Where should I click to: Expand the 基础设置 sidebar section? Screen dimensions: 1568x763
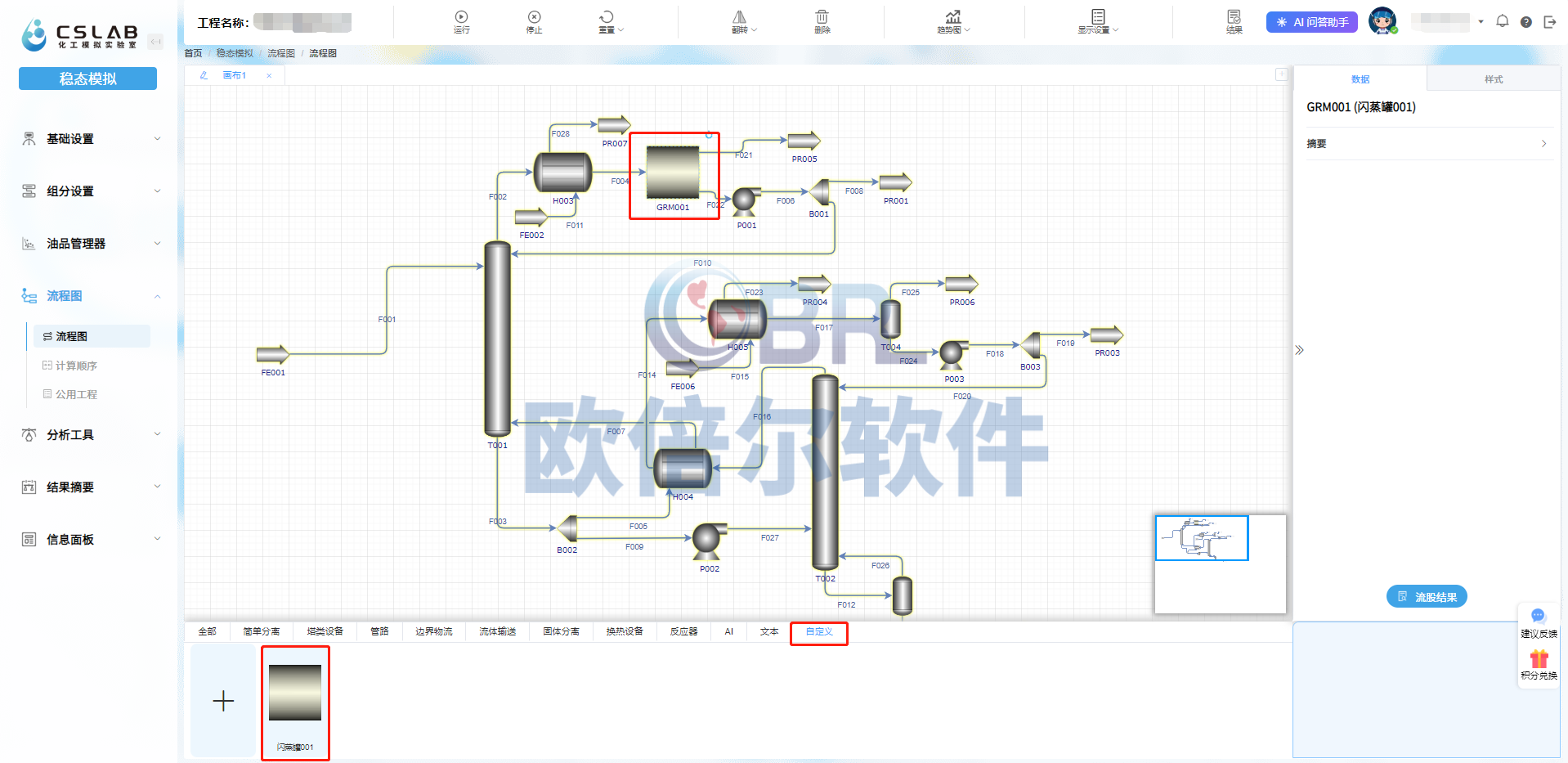tap(90, 139)
